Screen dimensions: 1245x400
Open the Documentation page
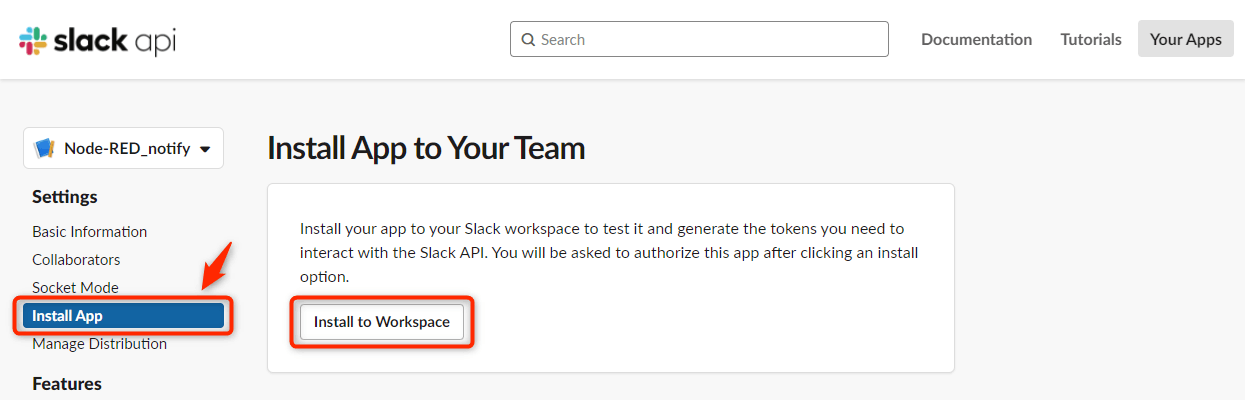(976, 39)
